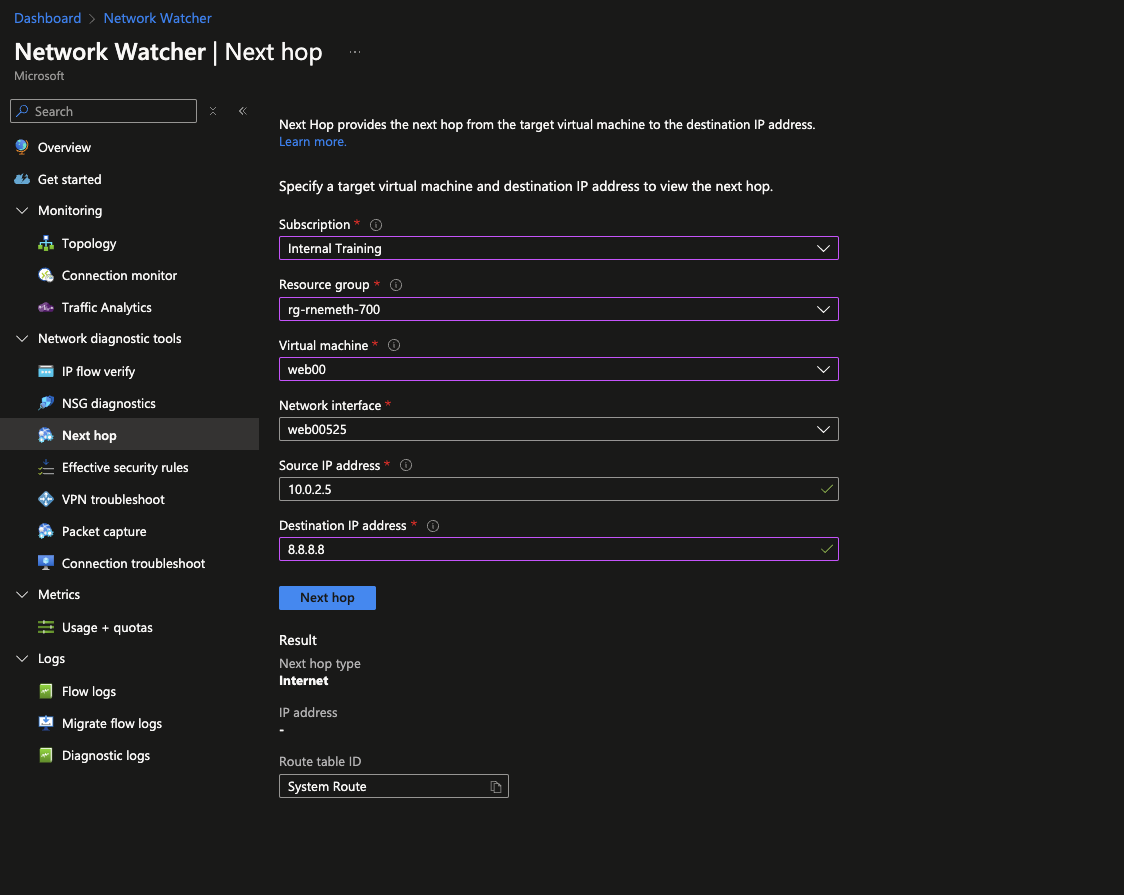Click the Destination IP address field
This screenshot has width=1124, height=895.
tap(548, 549)
